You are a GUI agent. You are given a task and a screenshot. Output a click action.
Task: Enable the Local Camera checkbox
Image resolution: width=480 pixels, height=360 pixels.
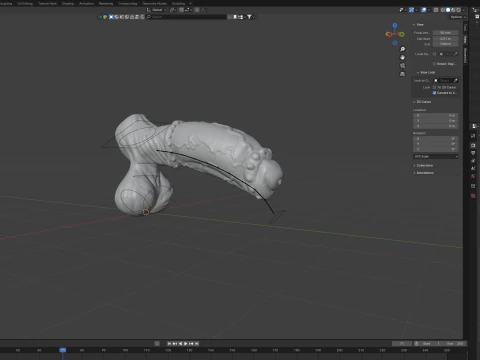[434, 54]
